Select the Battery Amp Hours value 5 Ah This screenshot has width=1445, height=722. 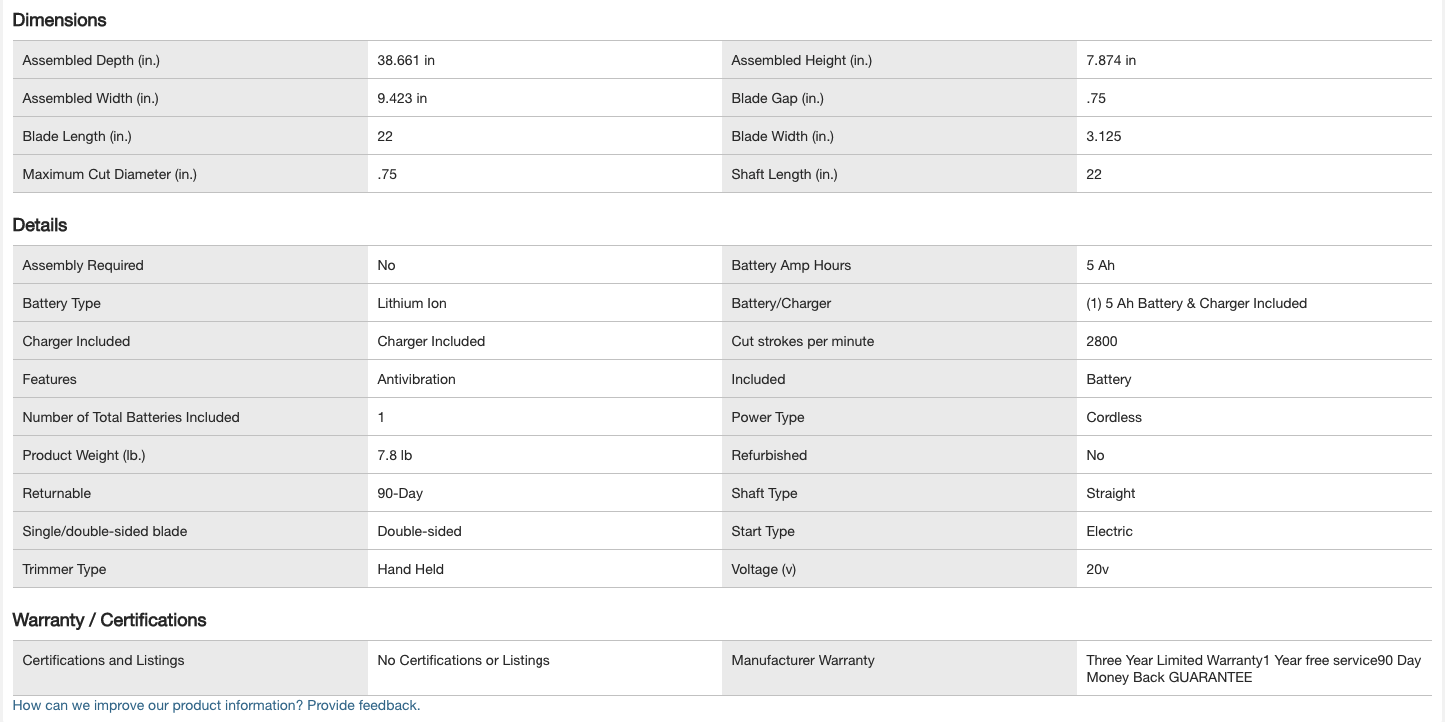[x=1100, y=265]
